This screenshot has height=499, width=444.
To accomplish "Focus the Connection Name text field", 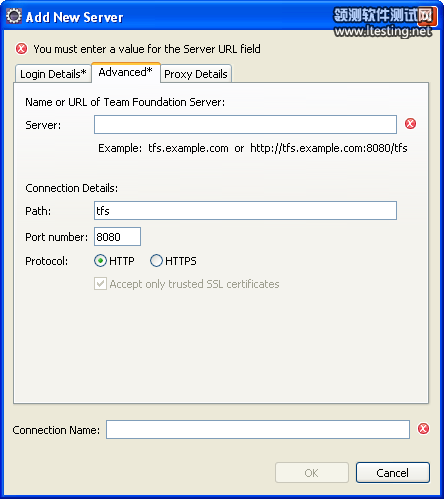I will 258,430.
